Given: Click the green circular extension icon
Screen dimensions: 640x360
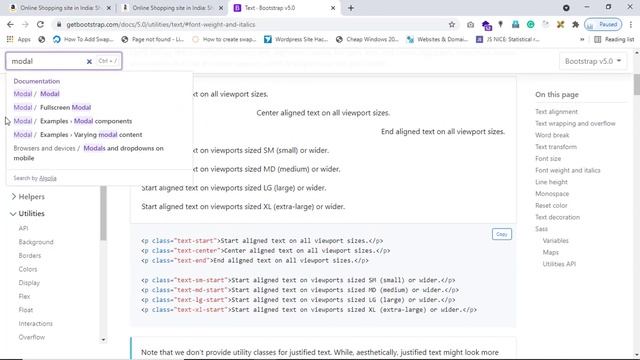Looking at the screenshot, I should pyautogui.click(x=530, y=24).
